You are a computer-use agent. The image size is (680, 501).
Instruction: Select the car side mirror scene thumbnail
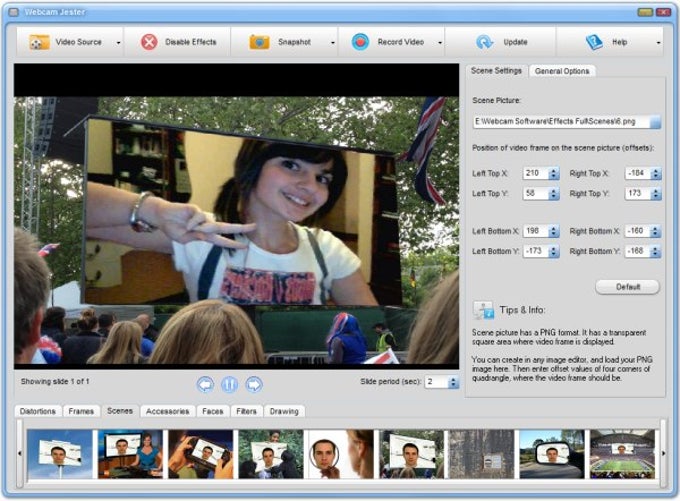pyautogui.click(x=552, y=454)
